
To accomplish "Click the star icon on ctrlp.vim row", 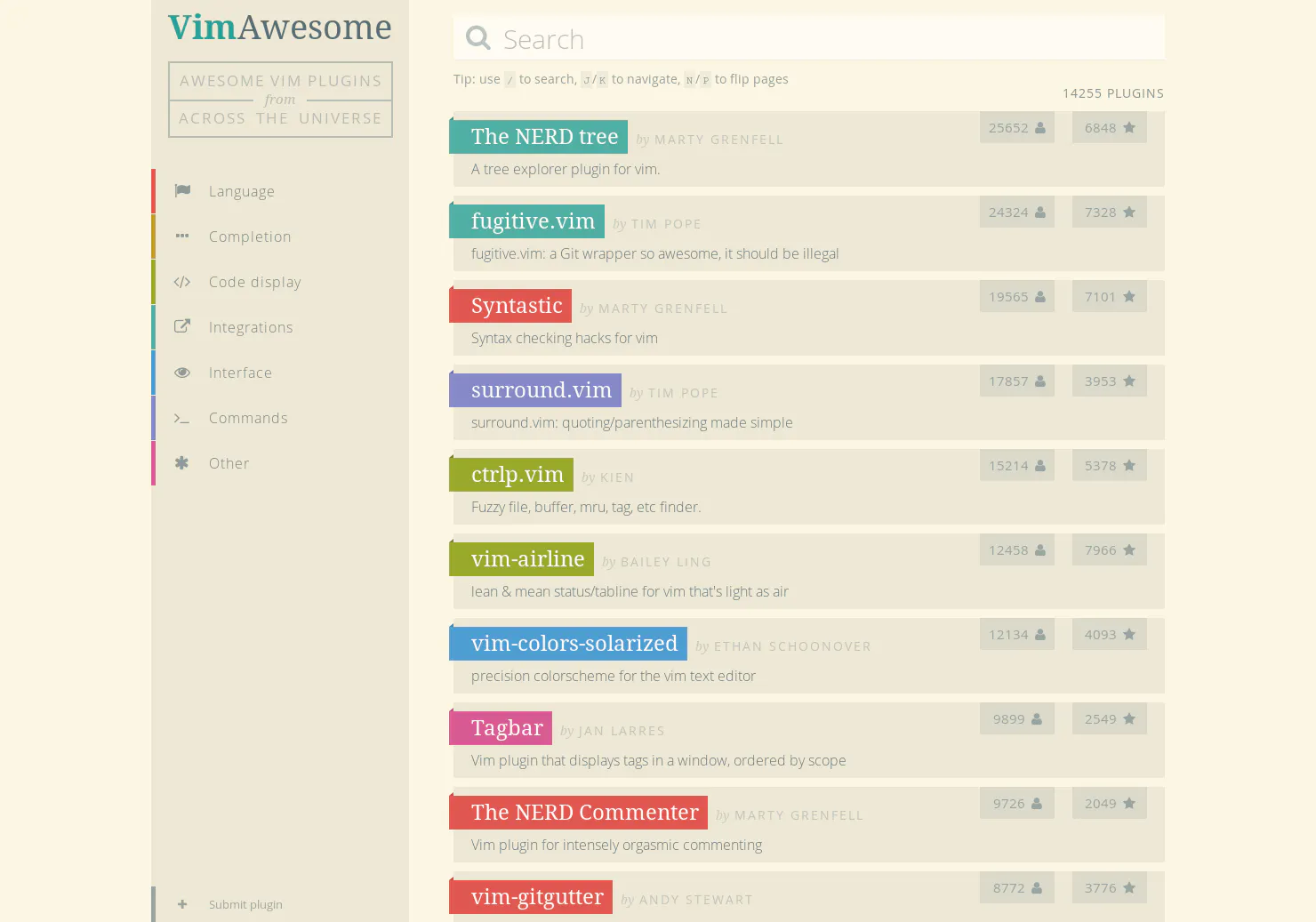I will (x=1129, y=465).
